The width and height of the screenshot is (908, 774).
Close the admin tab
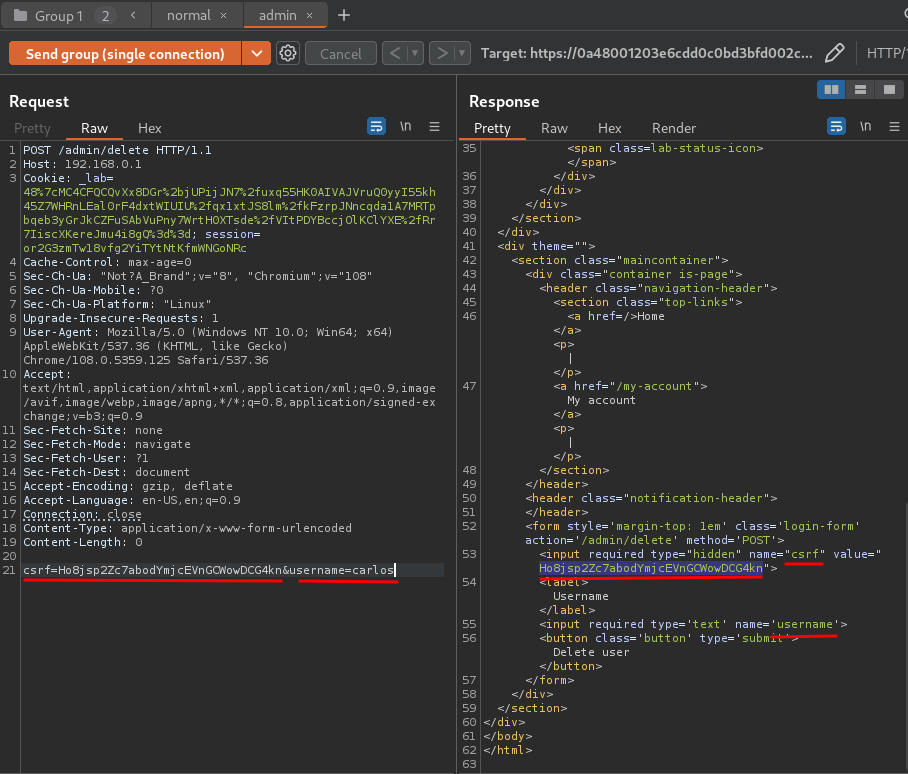pyautogui.click(x=310, y=16)
